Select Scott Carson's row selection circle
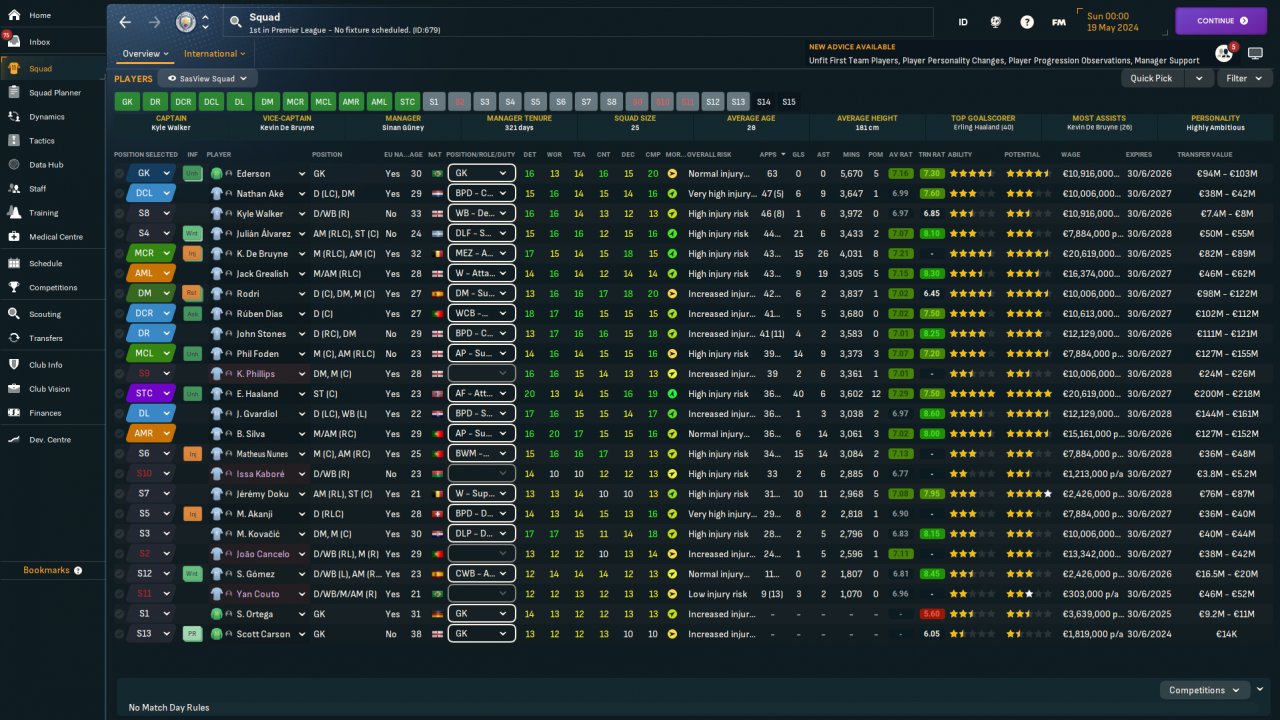 120,634
